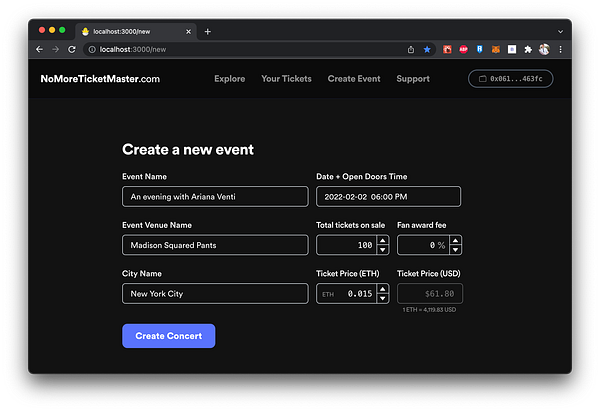Click the wallet address 0x061...463fc button
The image size is (600, 411).
(x=510, y=79)
